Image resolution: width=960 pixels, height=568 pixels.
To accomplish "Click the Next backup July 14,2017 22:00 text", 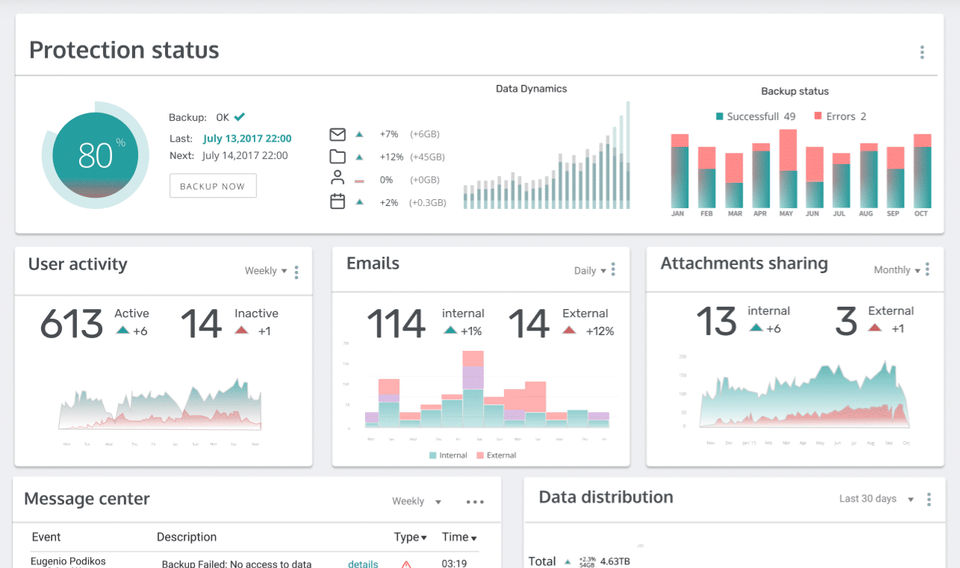I will point(228,155).
